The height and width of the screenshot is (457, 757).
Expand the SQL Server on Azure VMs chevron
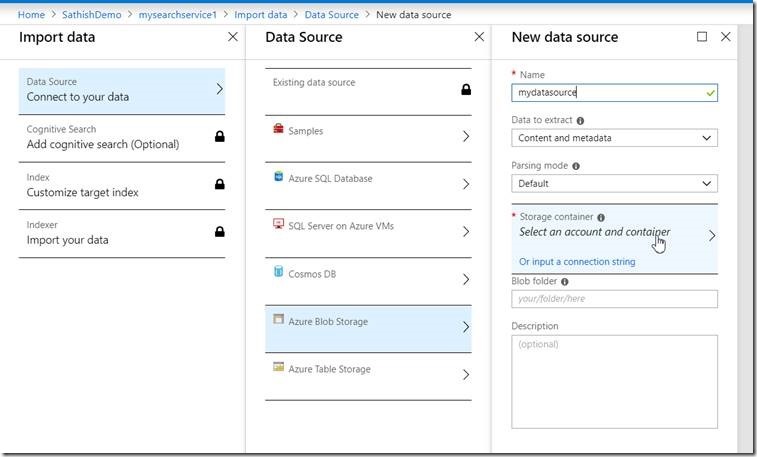pos(466,232)
